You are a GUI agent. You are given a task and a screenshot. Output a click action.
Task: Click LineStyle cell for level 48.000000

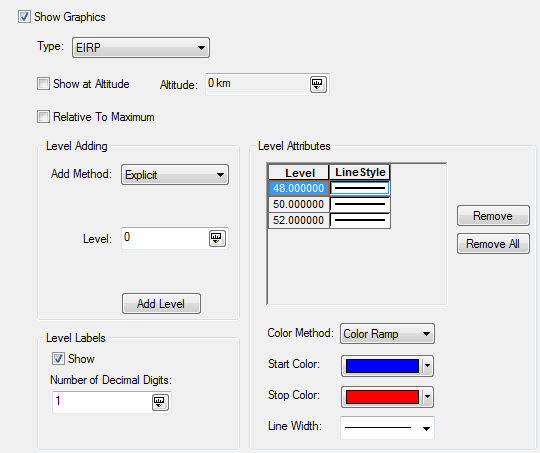pos(360,188)
